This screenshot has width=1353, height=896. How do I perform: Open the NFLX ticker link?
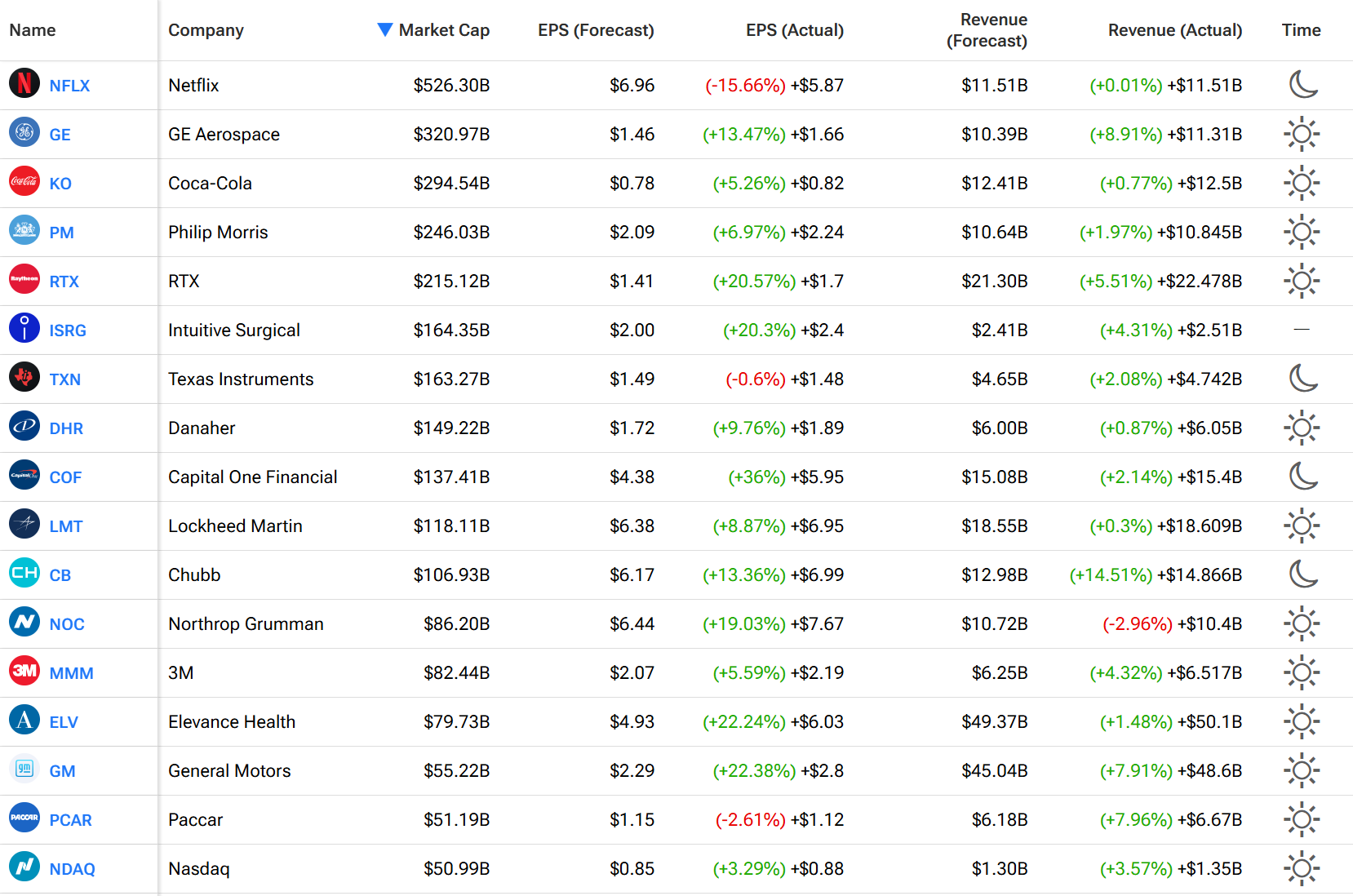pyautogui.click(x=69, y=86)
